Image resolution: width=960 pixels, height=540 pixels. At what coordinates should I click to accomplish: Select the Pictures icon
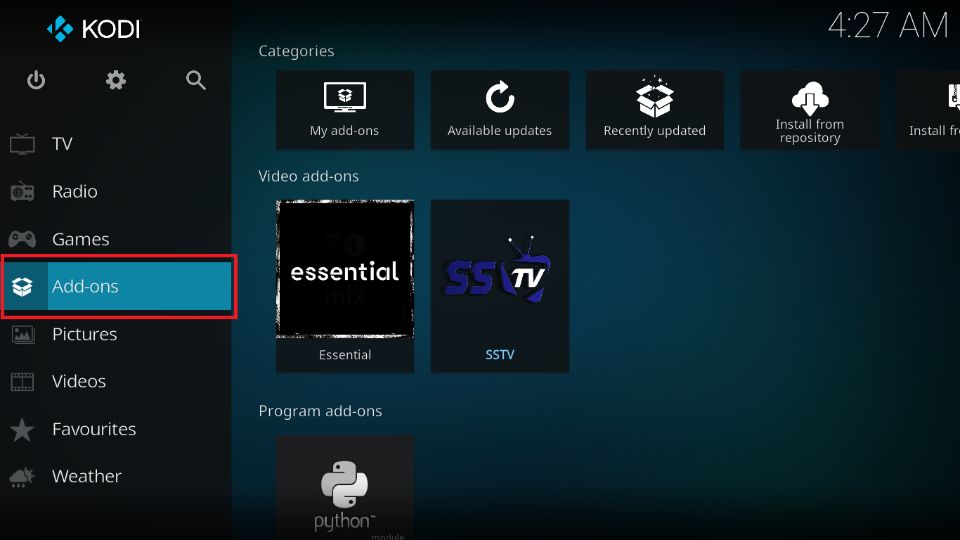22,334
